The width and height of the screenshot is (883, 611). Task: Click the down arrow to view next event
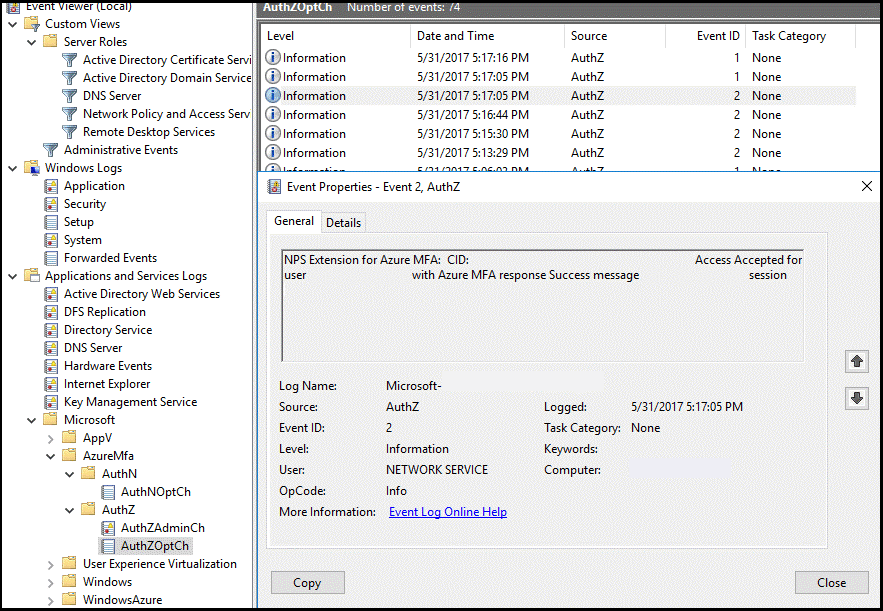[x=857, y=398]
